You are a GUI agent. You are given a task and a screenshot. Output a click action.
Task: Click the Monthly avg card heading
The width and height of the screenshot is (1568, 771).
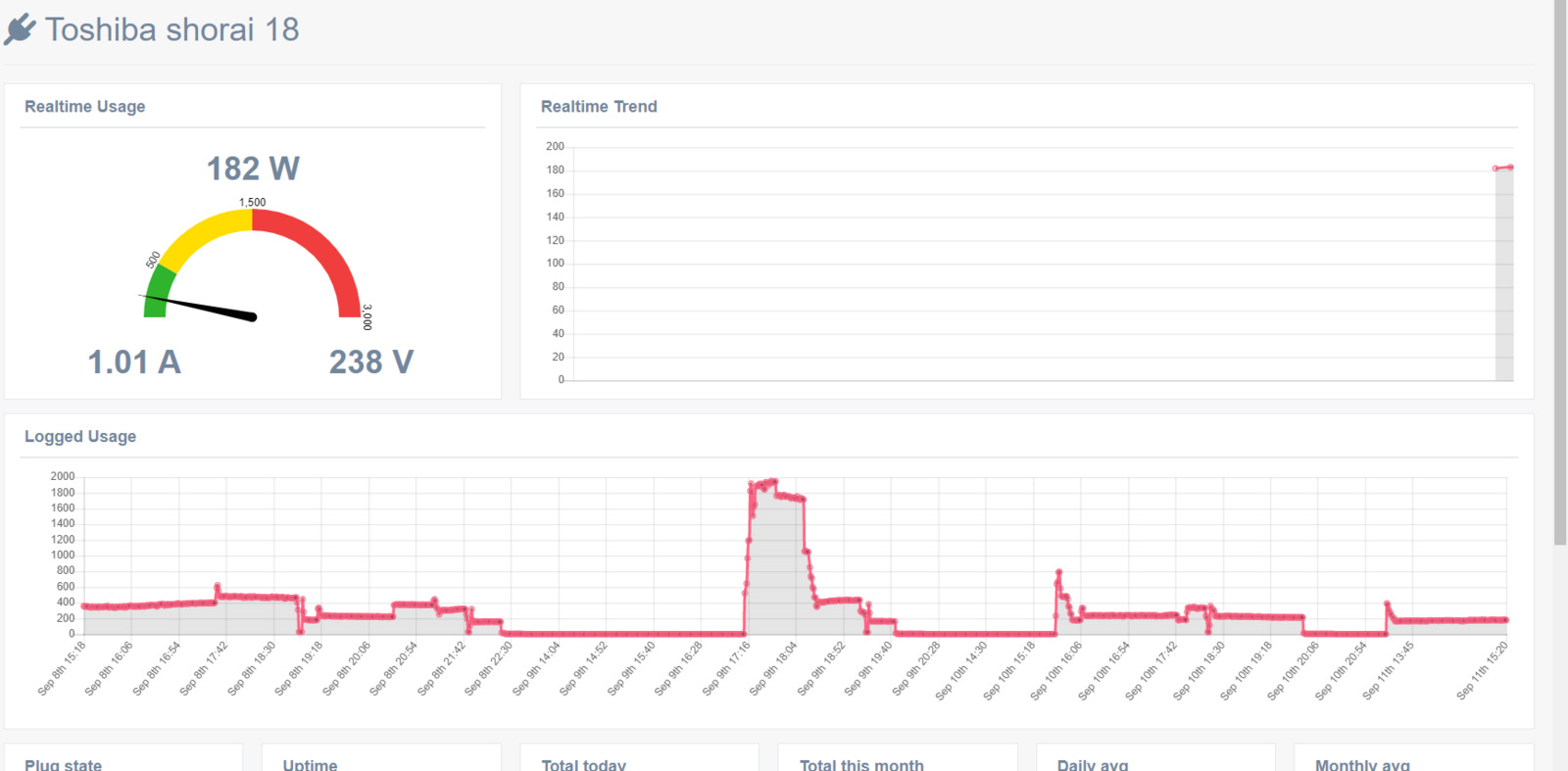1362,764
